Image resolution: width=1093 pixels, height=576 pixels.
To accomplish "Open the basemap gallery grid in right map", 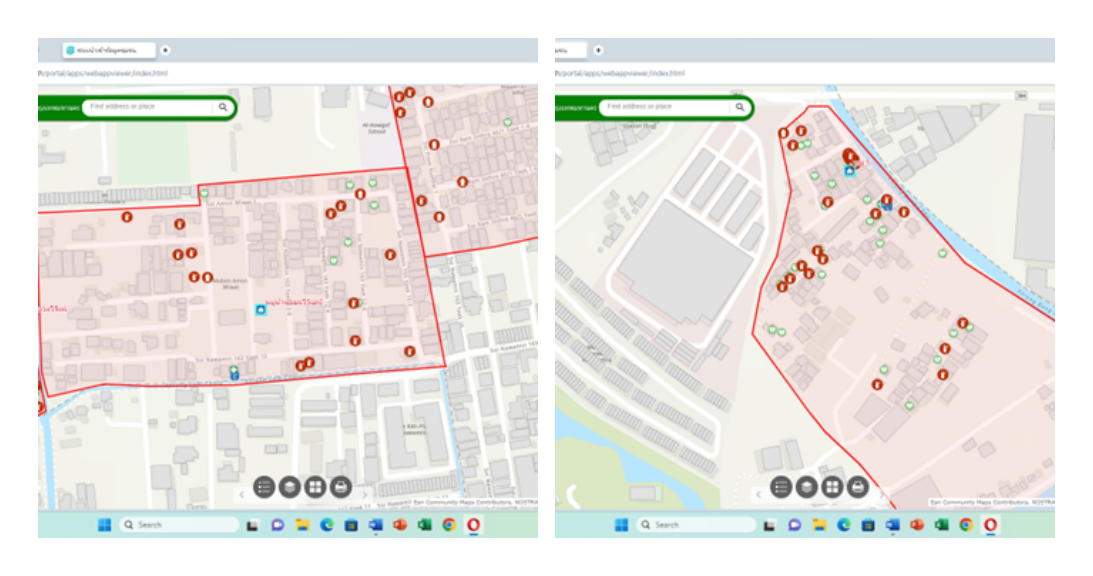I will (x=831, y=486).
